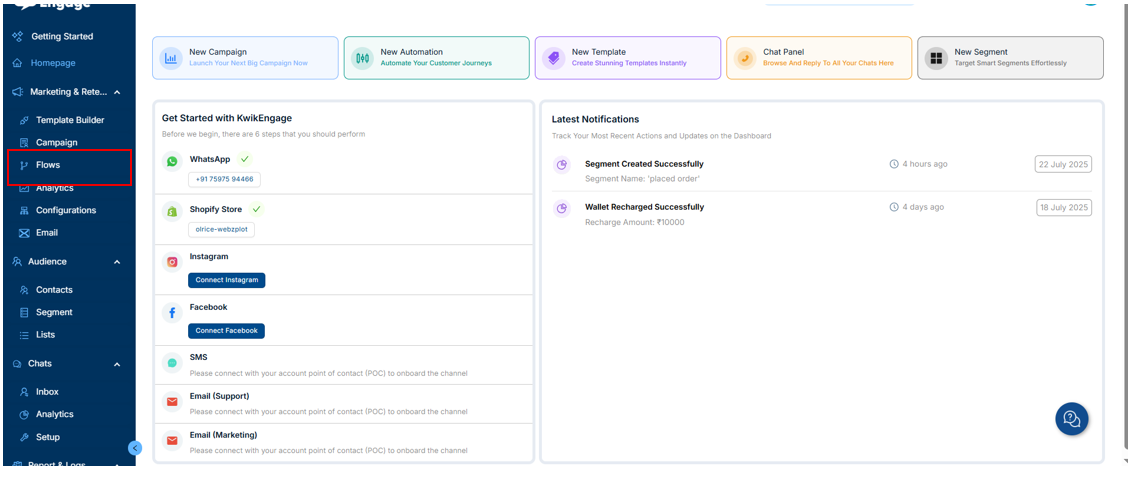Click the WhatsApp phone number link

224,179
